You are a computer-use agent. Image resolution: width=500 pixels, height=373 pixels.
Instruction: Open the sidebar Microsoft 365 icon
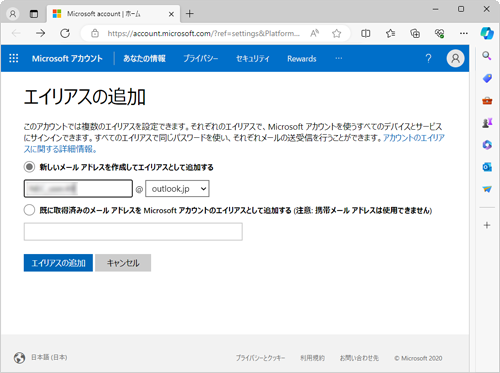point(487,145)
